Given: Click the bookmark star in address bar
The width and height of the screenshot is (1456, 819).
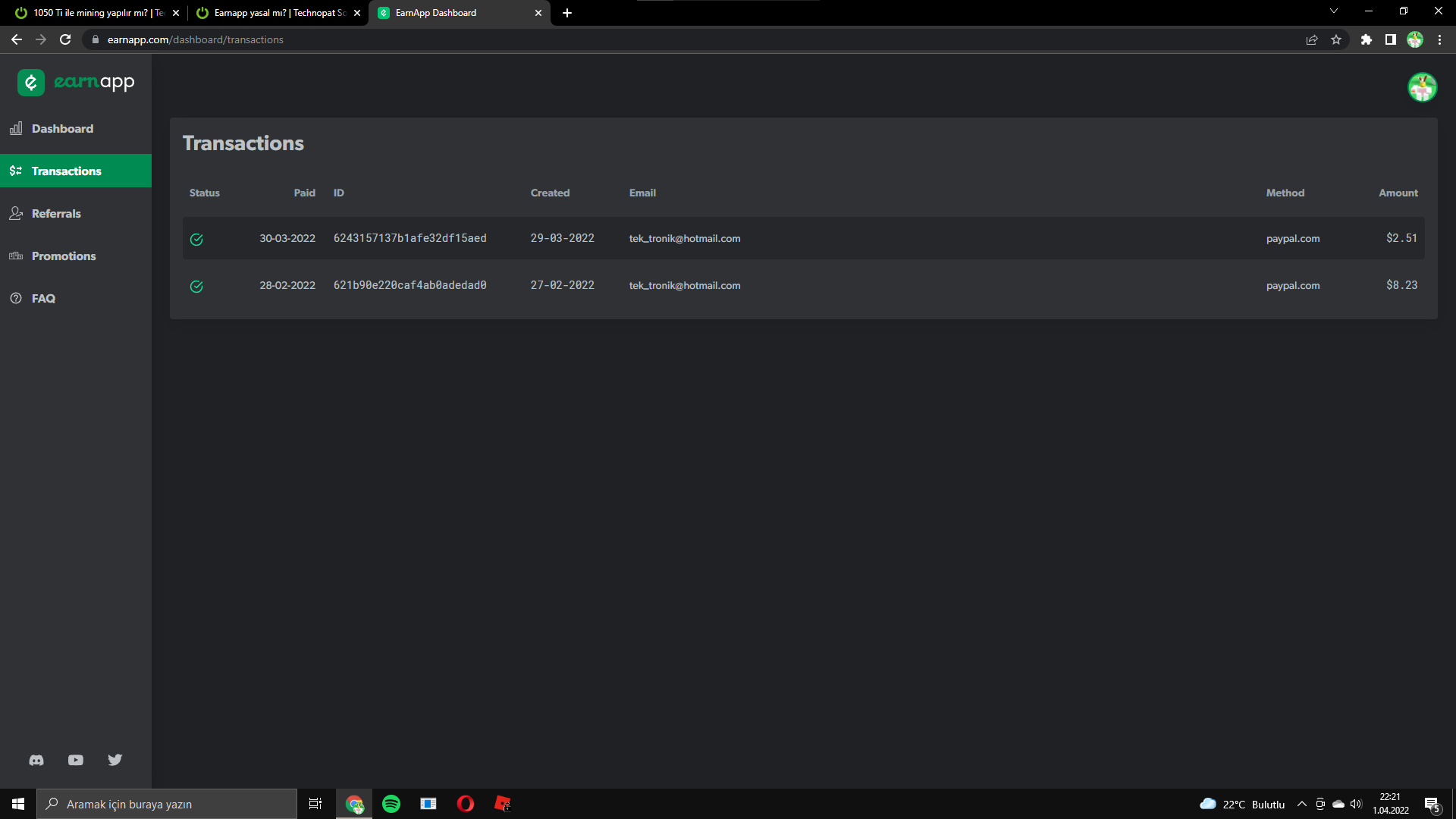Looking at the screenshot, I should (x=1336, y=39).
